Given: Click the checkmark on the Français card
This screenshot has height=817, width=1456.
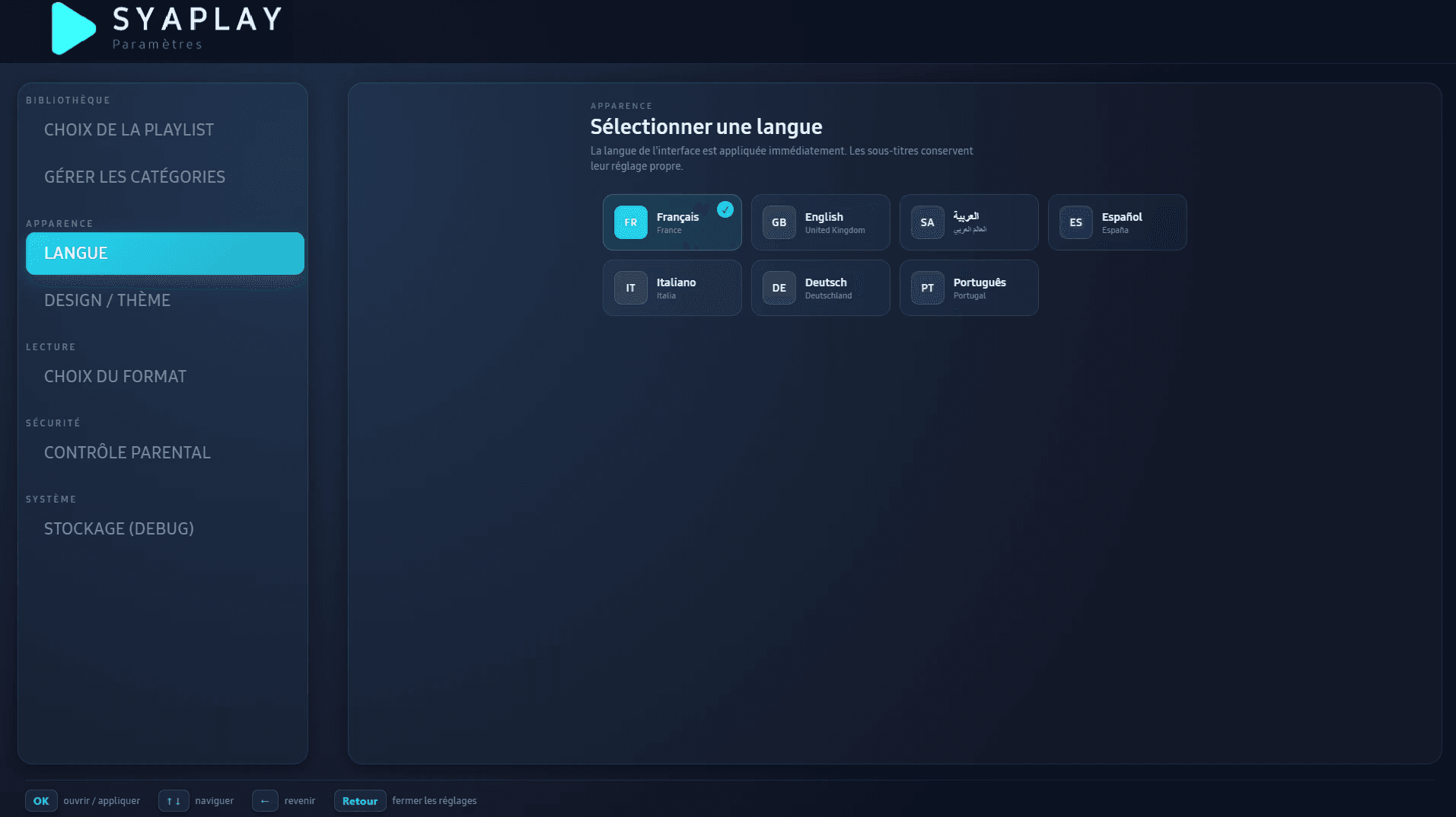Looking at the screenshot, I should pyautogui.click(x=725, y=209).
